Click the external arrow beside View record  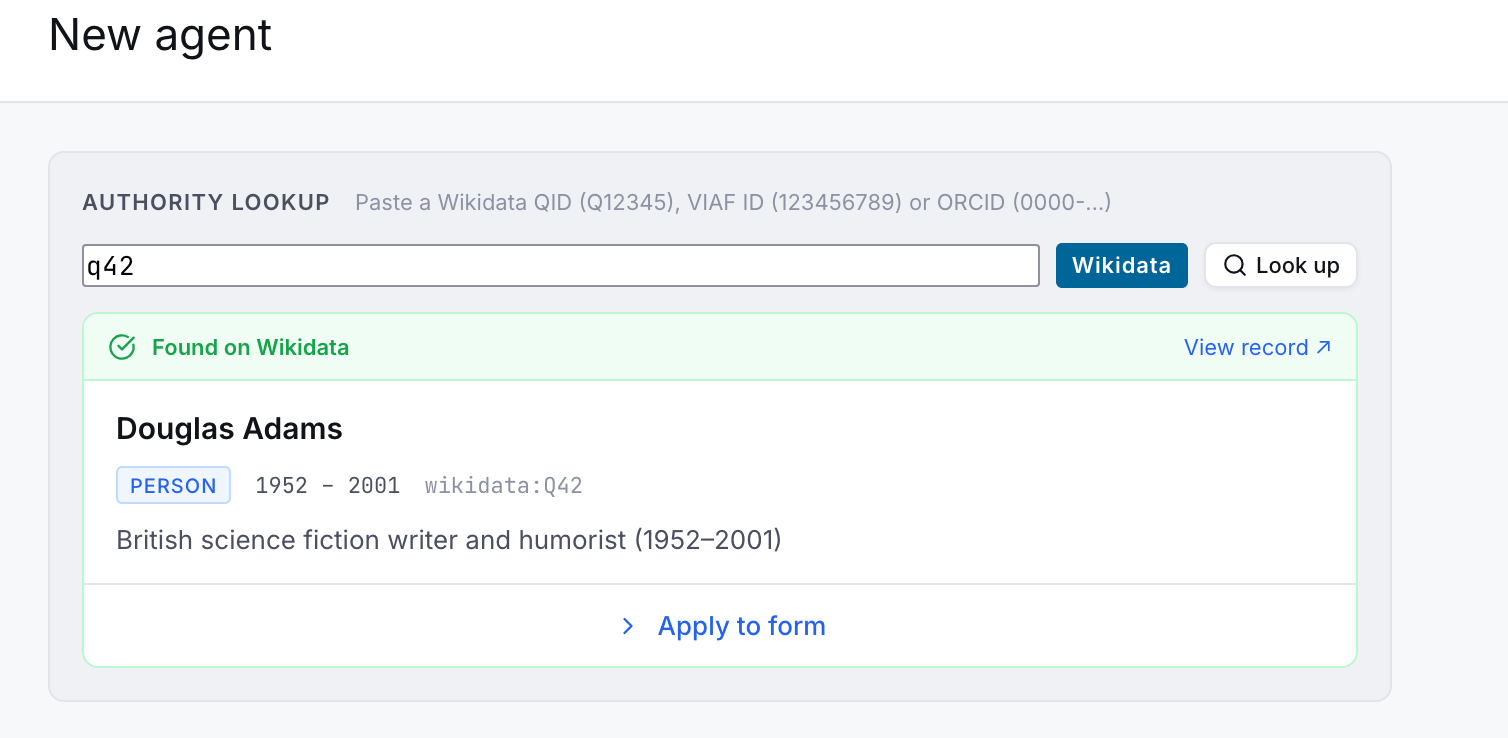(1323, 347)
